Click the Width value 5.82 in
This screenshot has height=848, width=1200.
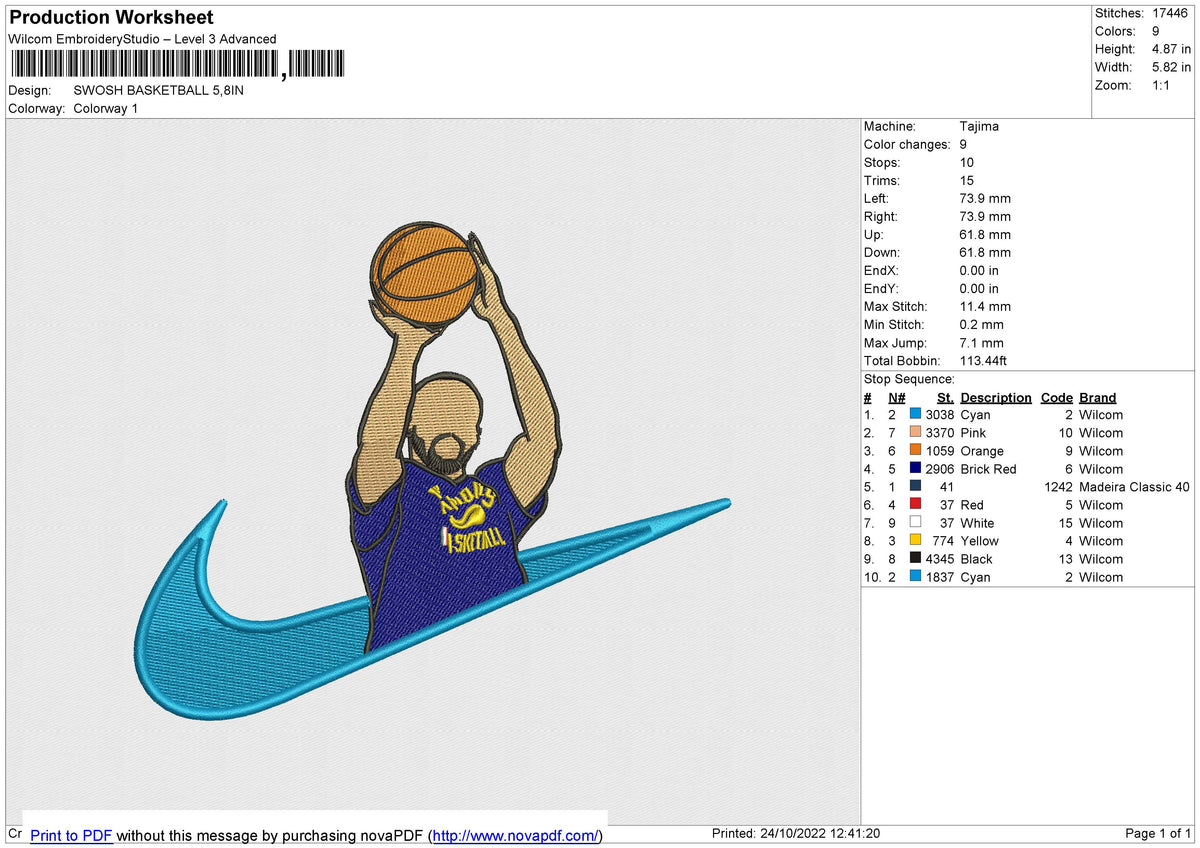1171,67
